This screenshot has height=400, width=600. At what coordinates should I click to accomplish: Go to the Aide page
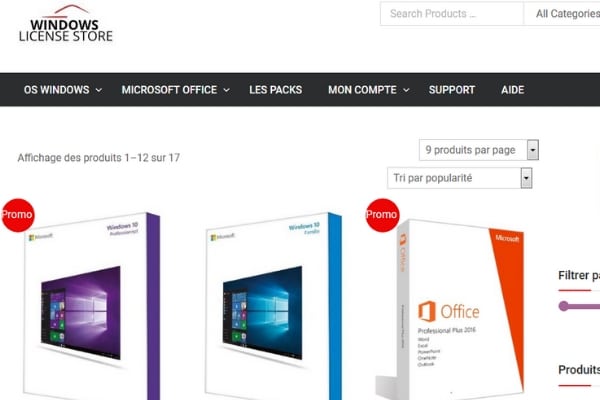(x=513, y=90)
